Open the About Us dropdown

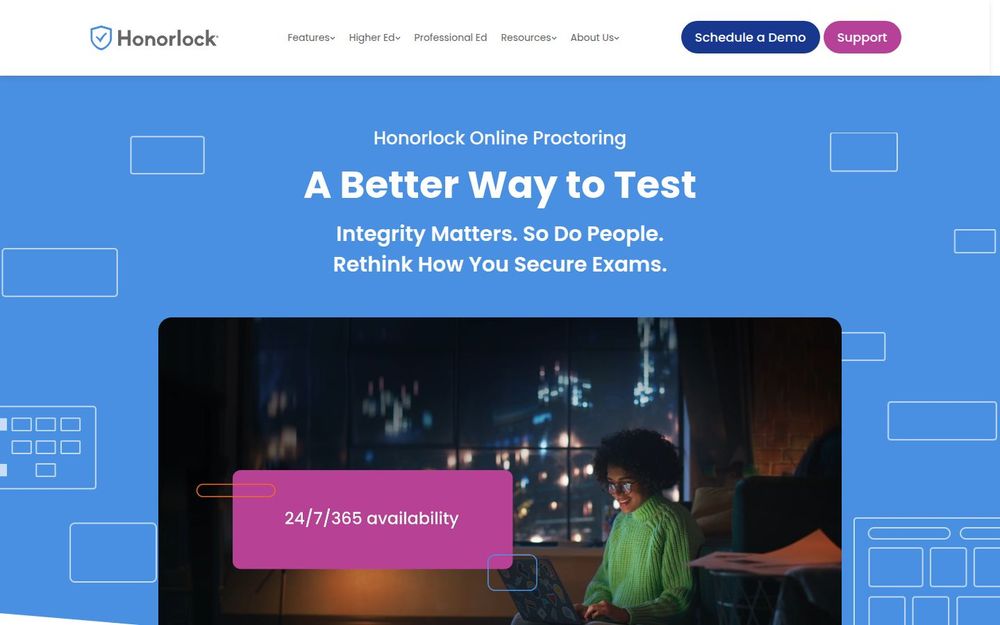[x=594, y=38]
